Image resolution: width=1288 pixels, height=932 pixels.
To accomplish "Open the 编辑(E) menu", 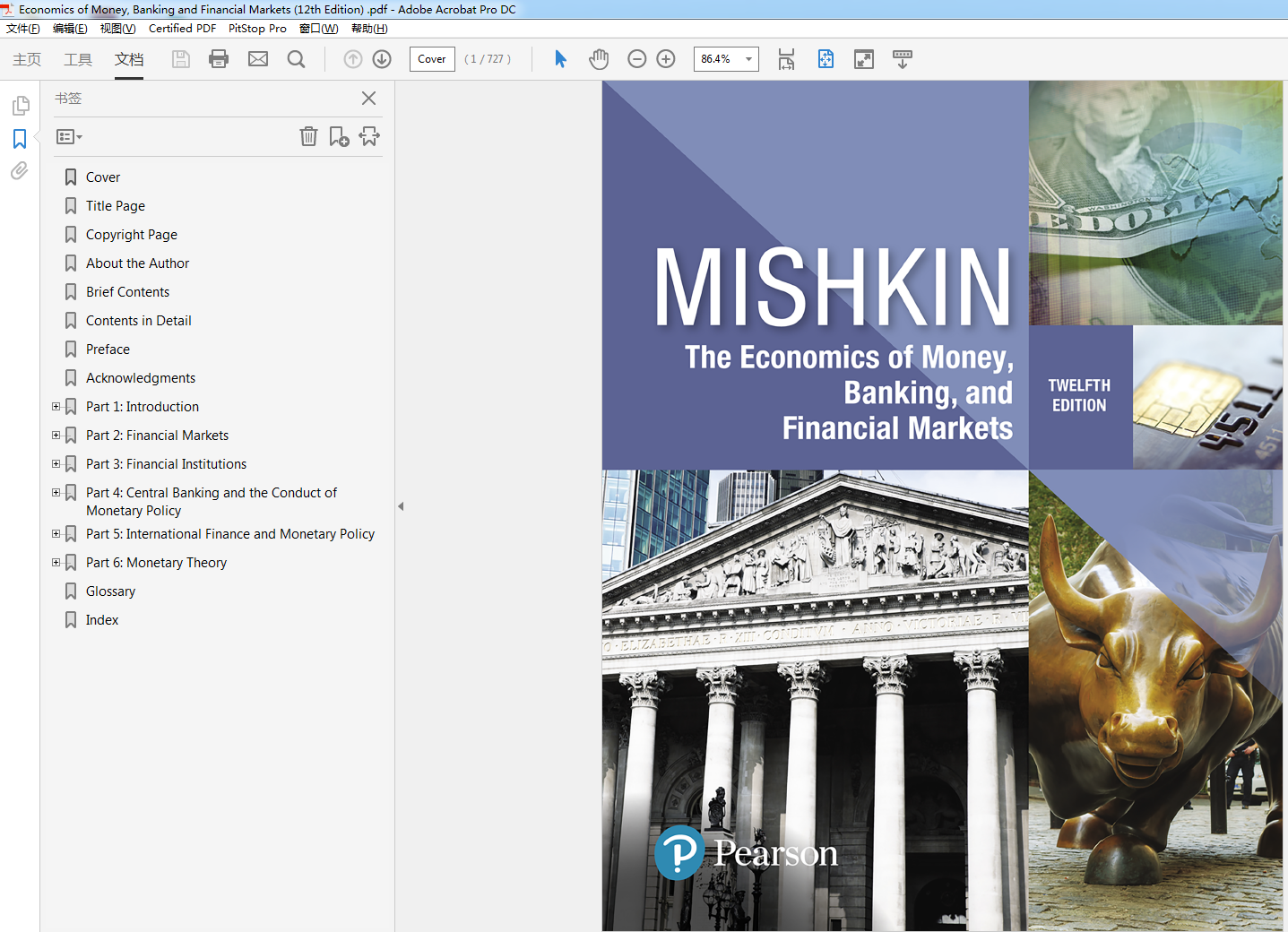I will pyautogui.click(x=70, y=29).
